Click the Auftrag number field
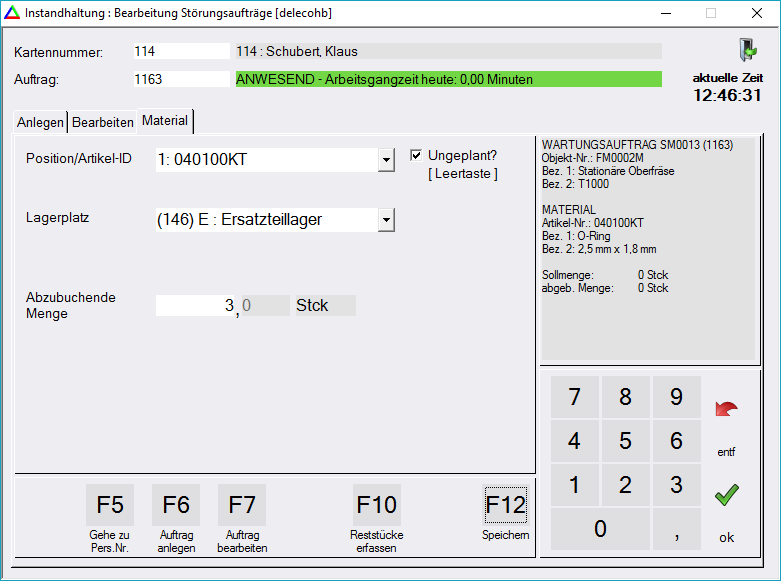The image size is (781, 581). (x=181, y=79)
